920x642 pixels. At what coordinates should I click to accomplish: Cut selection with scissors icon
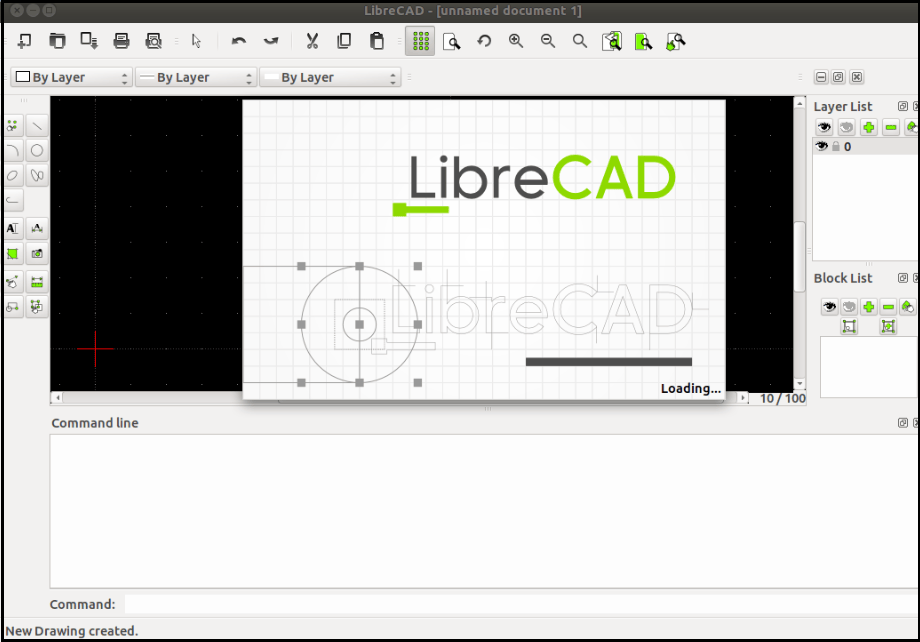coord(312,41)
